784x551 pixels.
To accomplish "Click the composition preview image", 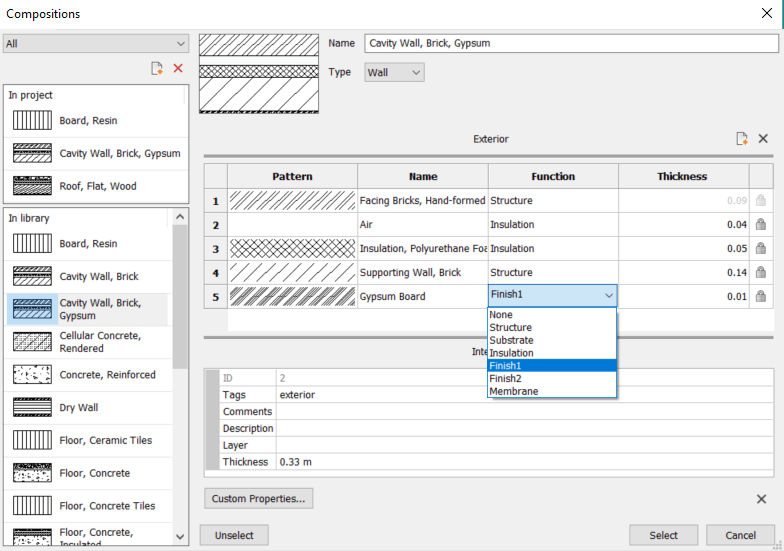I will point(259,74).
